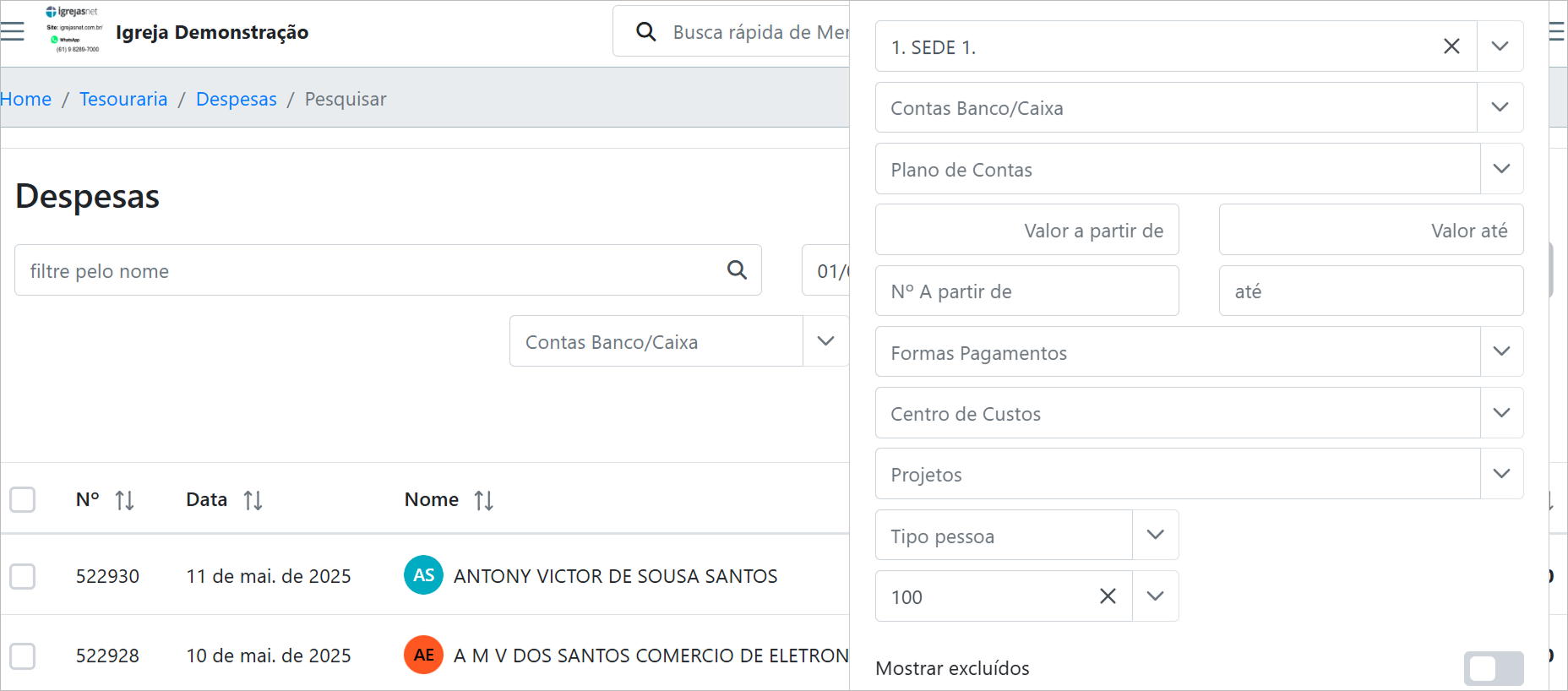Viewport: 1568px width, 691px height.
Task: Clear the 100 page size value
Action: (1108, 596)
